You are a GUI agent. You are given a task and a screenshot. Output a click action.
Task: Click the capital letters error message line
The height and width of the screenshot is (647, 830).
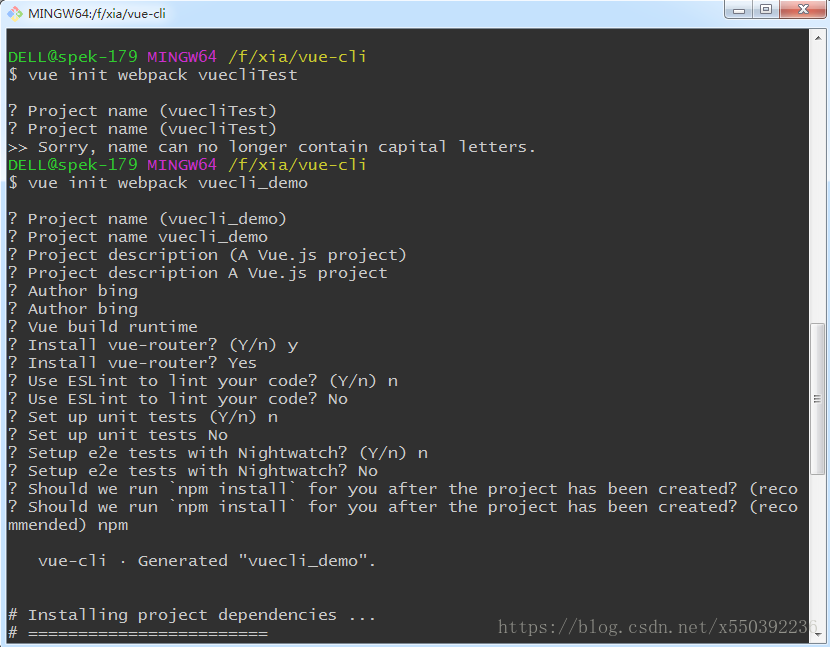pos(272,147)
